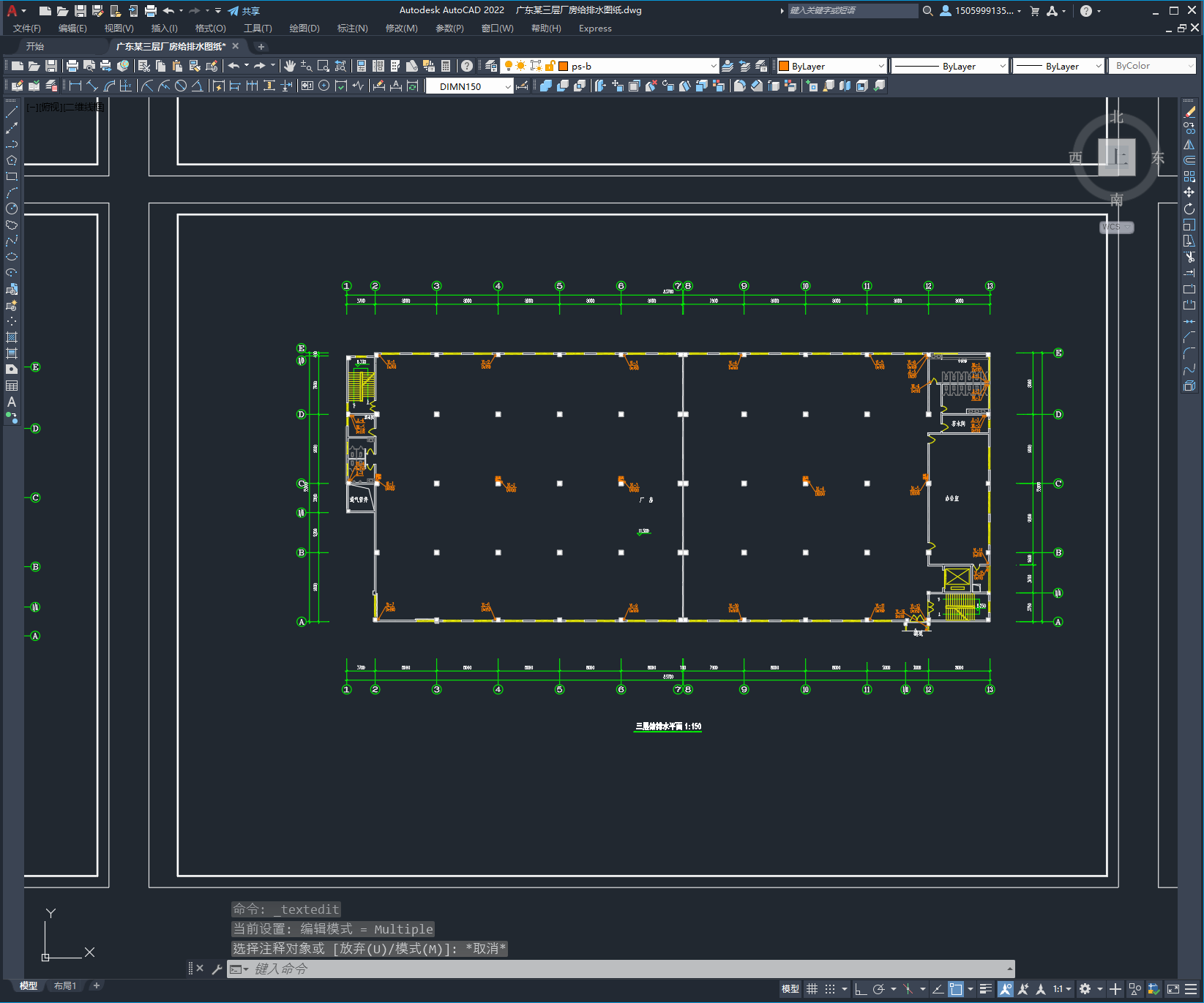
Task: Toggle object snap in status bar
Action: tap(956, 989)
